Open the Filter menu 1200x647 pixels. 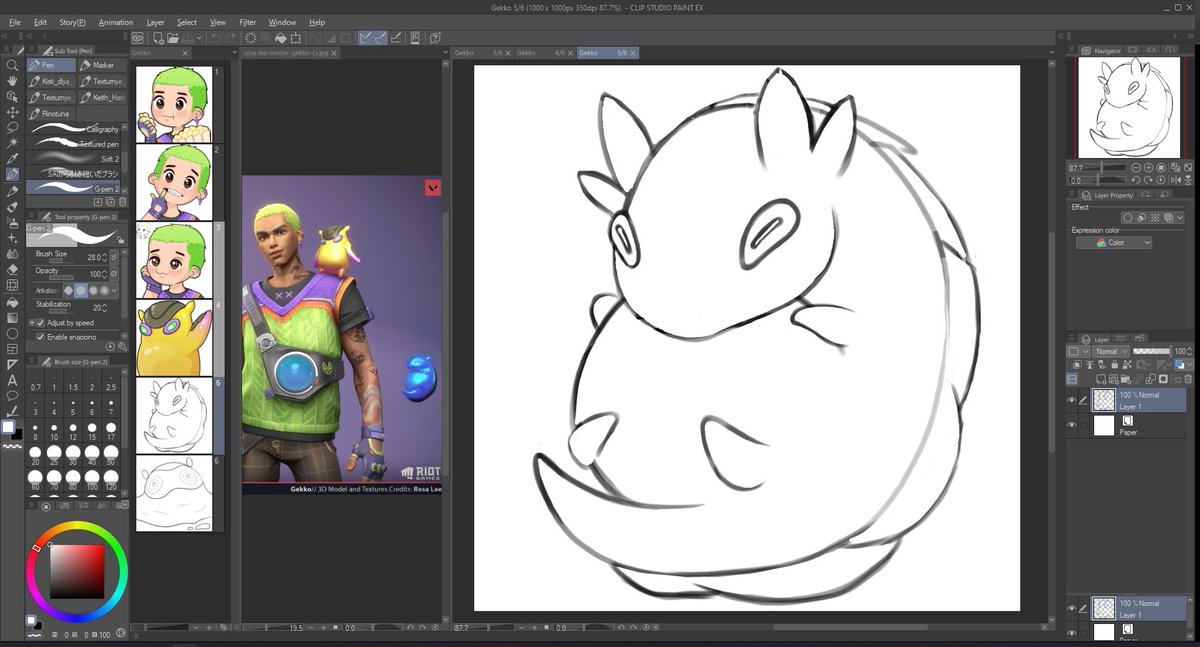(x=247, y=22)
